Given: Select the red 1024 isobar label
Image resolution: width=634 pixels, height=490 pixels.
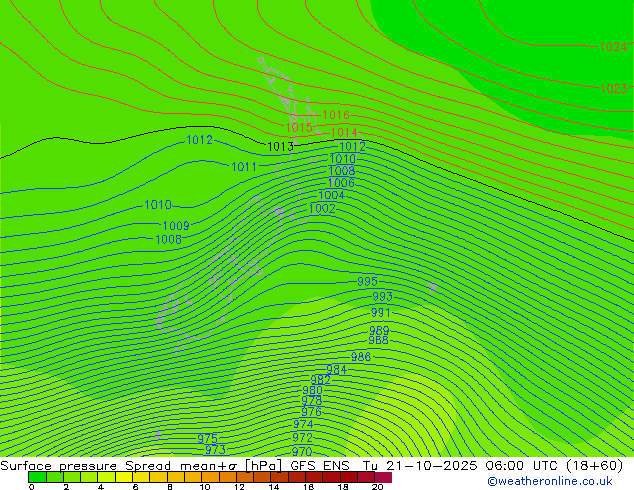Looking at the screenshot, I should [613, 47].
